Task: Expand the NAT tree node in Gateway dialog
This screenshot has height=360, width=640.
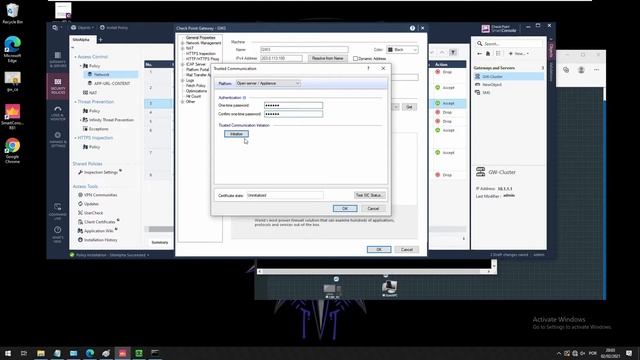Action: [183, 48]
